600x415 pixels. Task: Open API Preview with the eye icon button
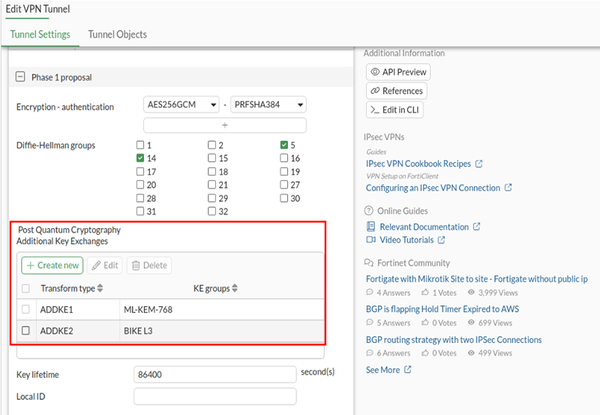[x=400, y=72]
